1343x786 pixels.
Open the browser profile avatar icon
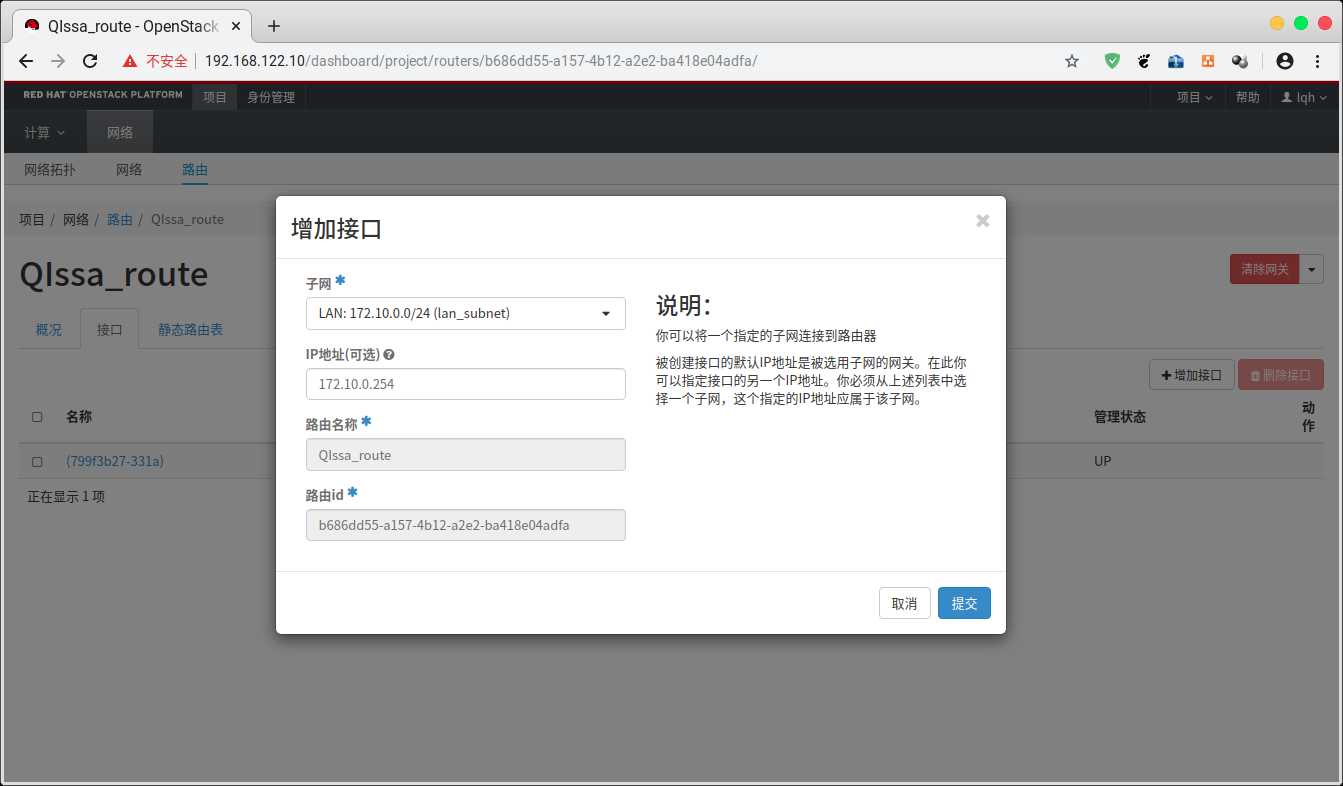1285,61
